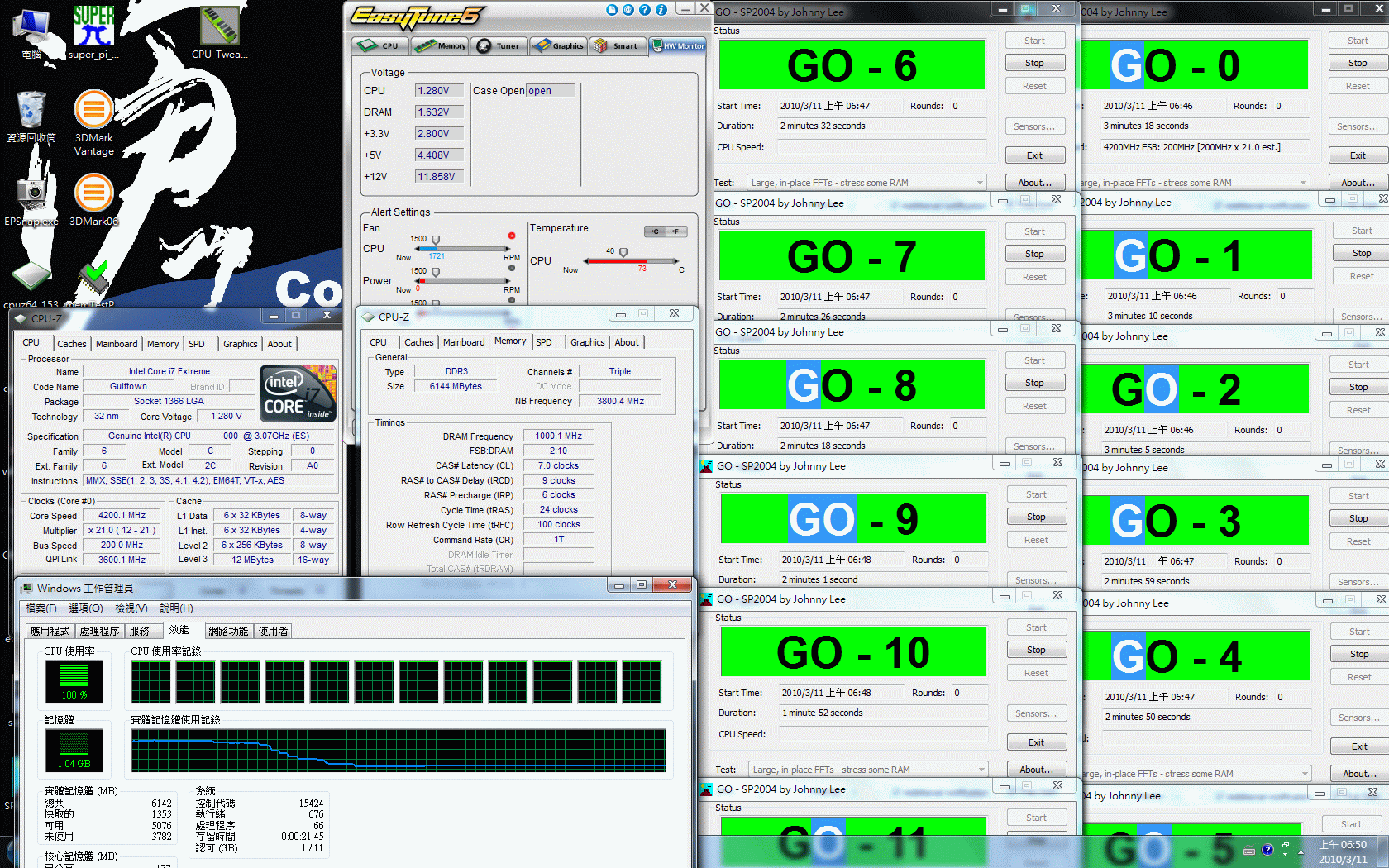Switch temperature unit to °F

pos(675,231)
